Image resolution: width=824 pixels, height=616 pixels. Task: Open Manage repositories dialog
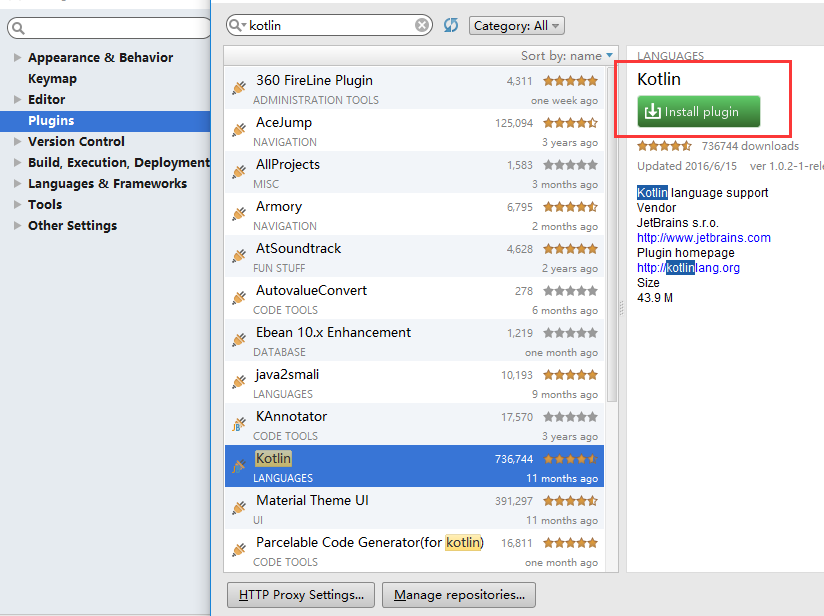click(x=459, y=594)
